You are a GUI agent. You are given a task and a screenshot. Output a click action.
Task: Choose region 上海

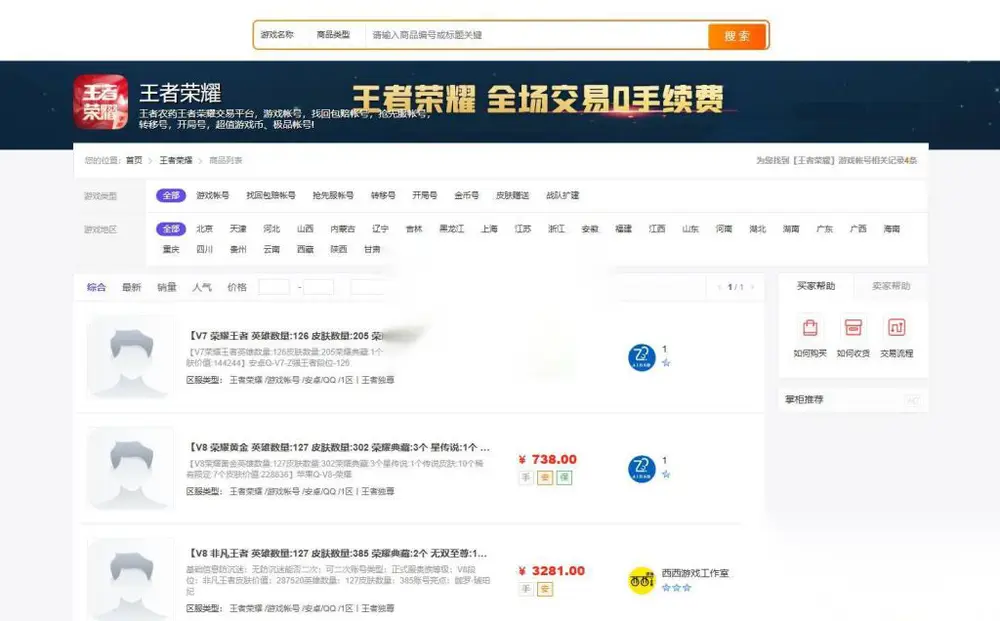[x=489, y=228]
